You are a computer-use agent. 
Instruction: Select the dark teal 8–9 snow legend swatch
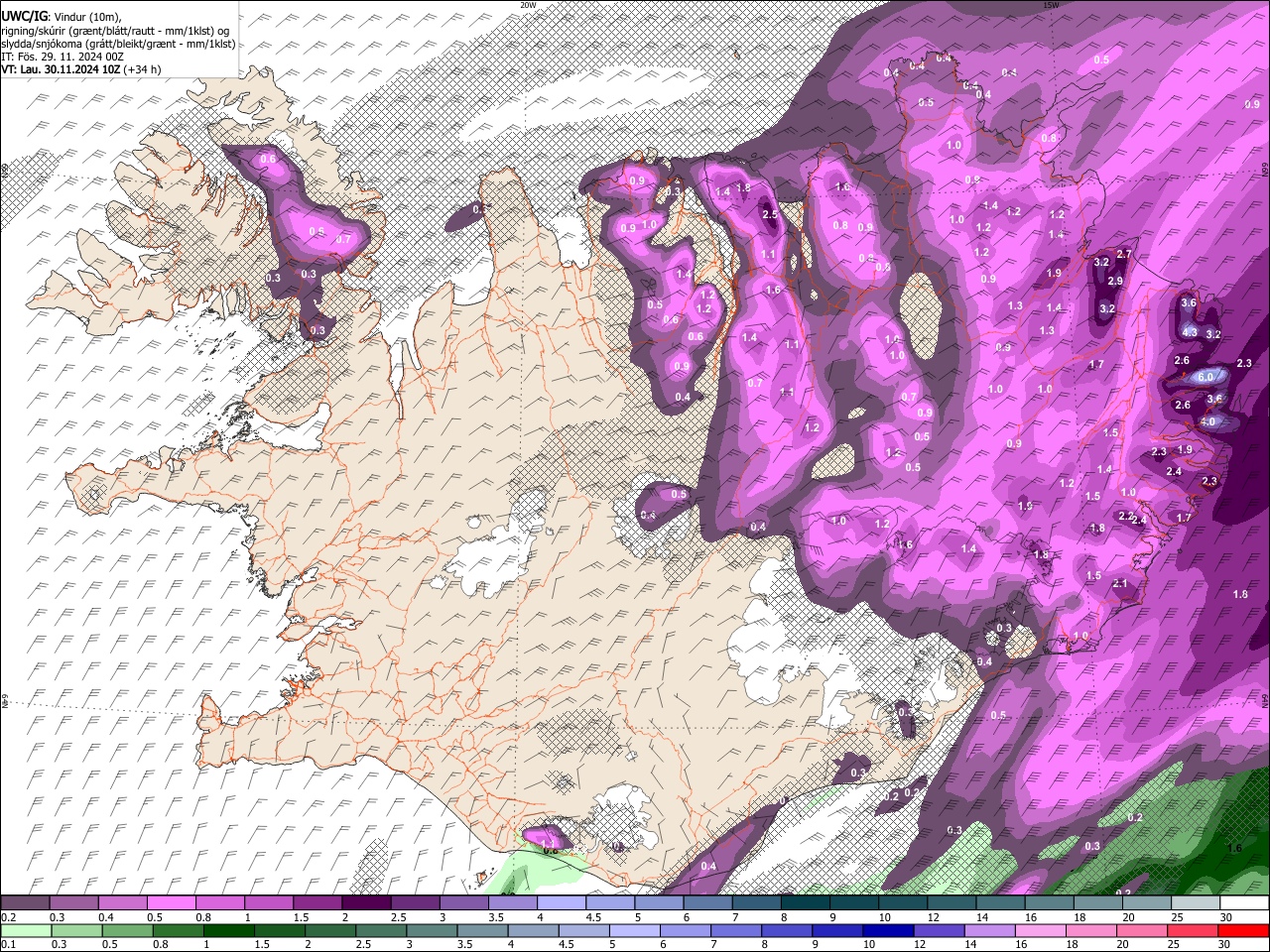point(805,902)
